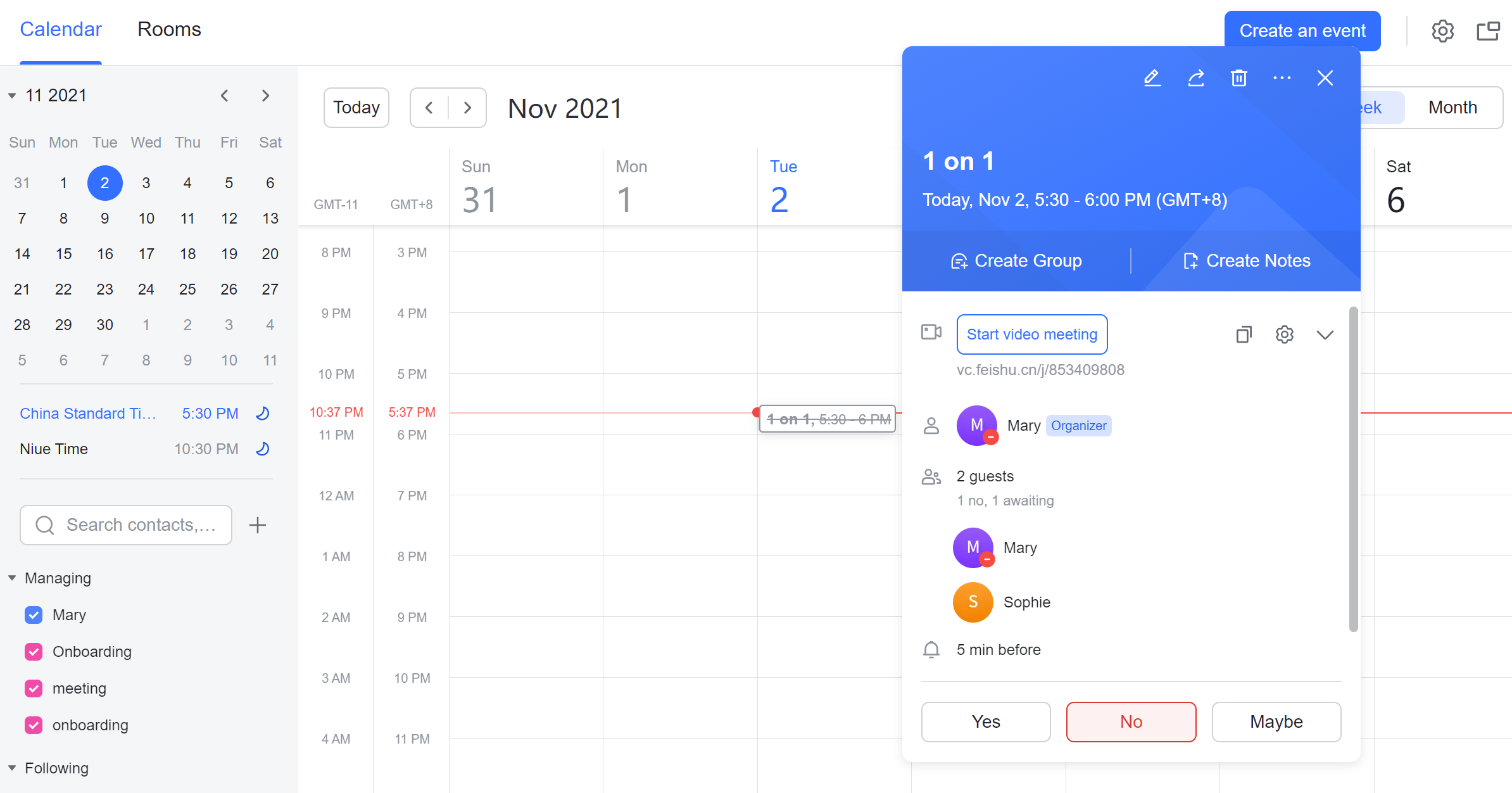The width and height of the screenshot is (1512, 793).
Task: Open calendar settings via the top-right gear
Action: coord(1443,30)
